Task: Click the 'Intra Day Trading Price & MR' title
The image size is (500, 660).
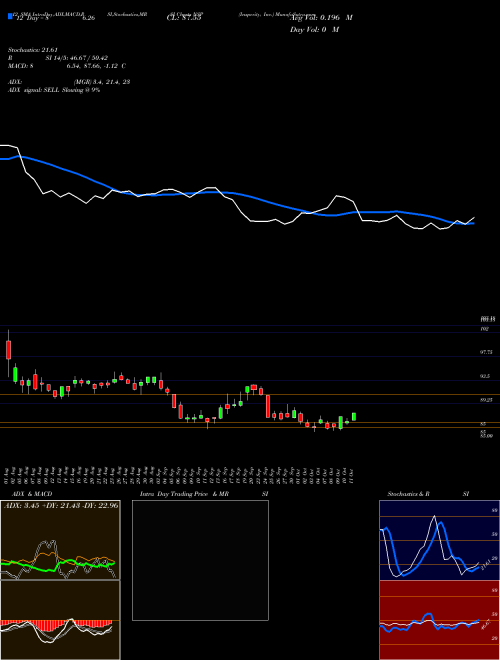Action: [185, 494]
